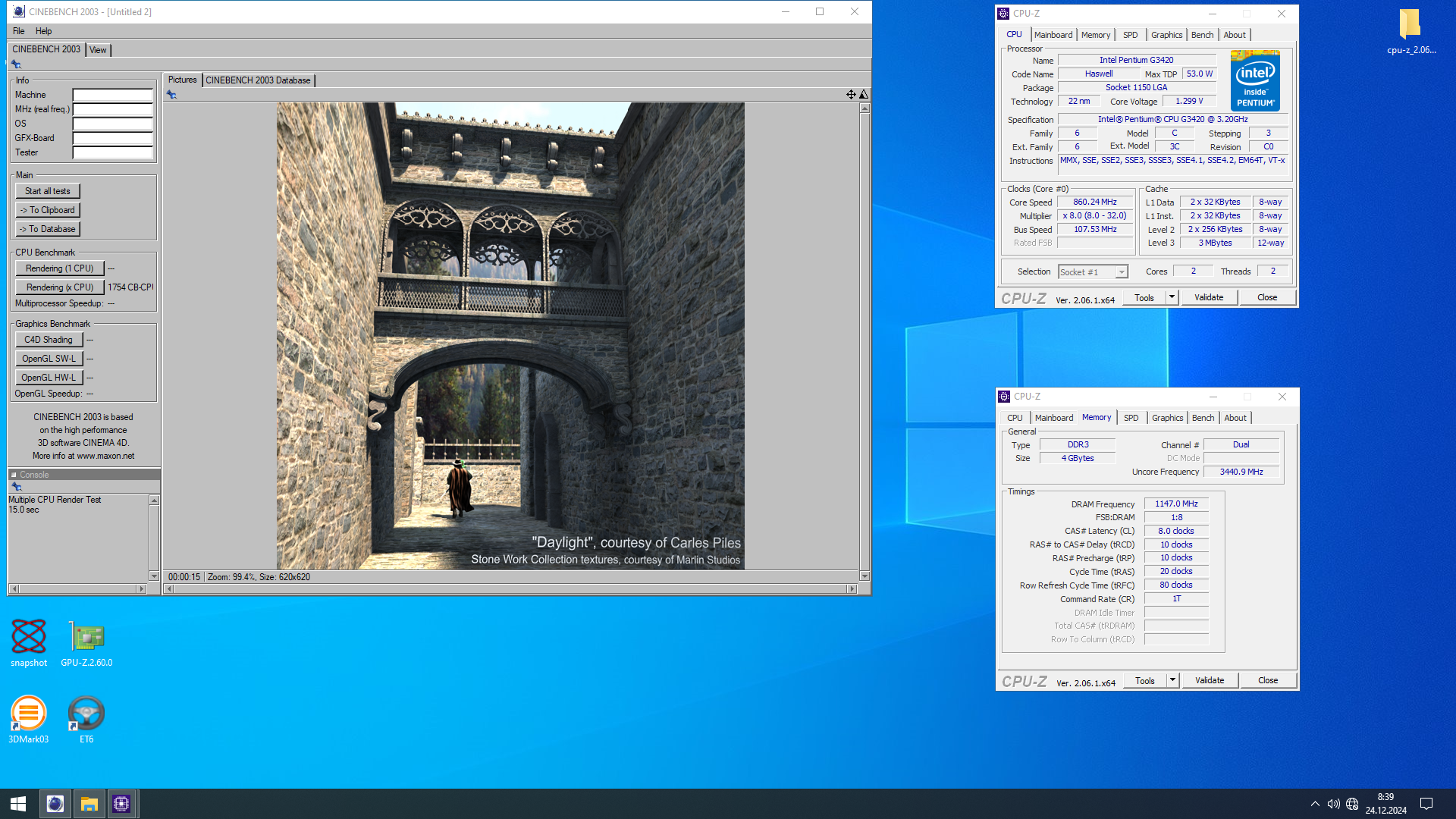Run the OpenGL SW-L test
This screenshot has height=819, width=1456.
pyautogui.click(x=49, y=359)
